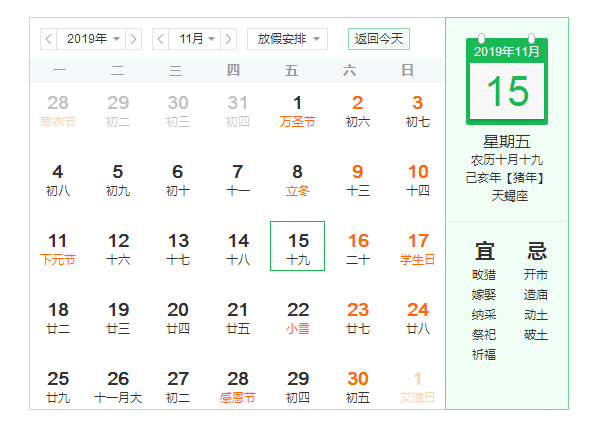Select November 1 万圣节 date
The image size is (600, 425).
coord(298,110)
